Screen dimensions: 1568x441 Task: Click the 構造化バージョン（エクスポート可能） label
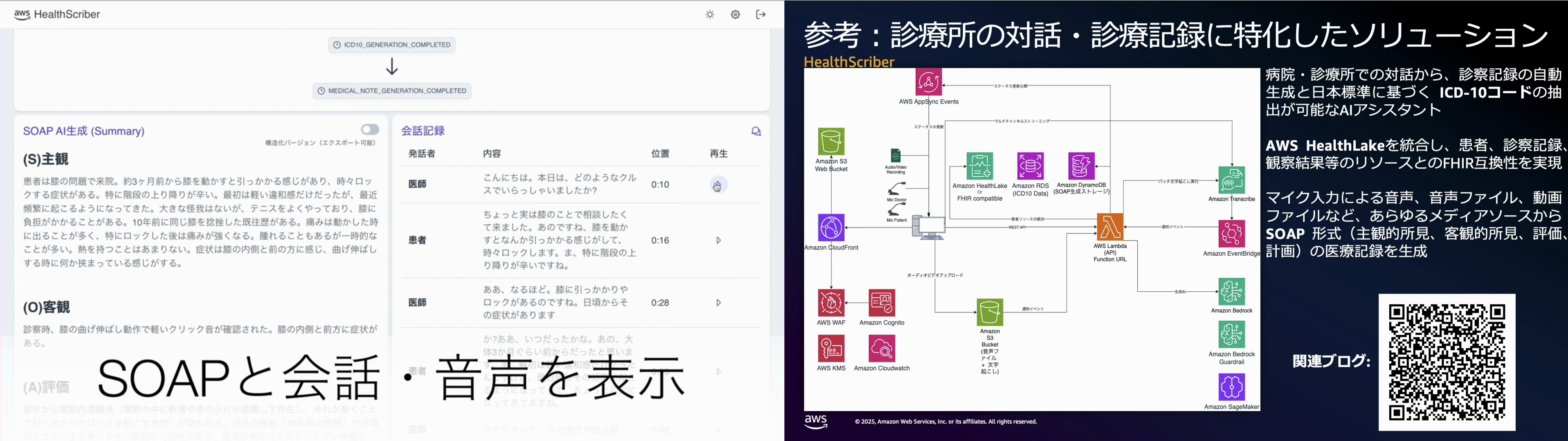point(320,143)
